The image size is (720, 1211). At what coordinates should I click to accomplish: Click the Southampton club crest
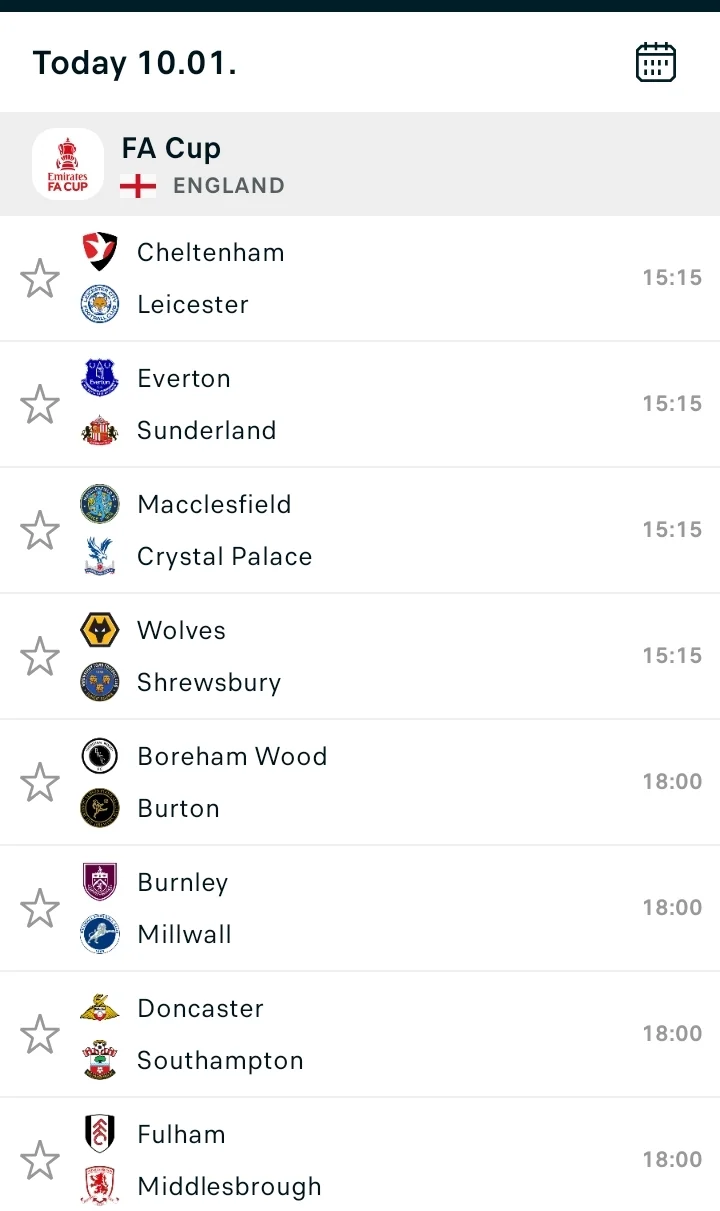tap(100, 1060)
